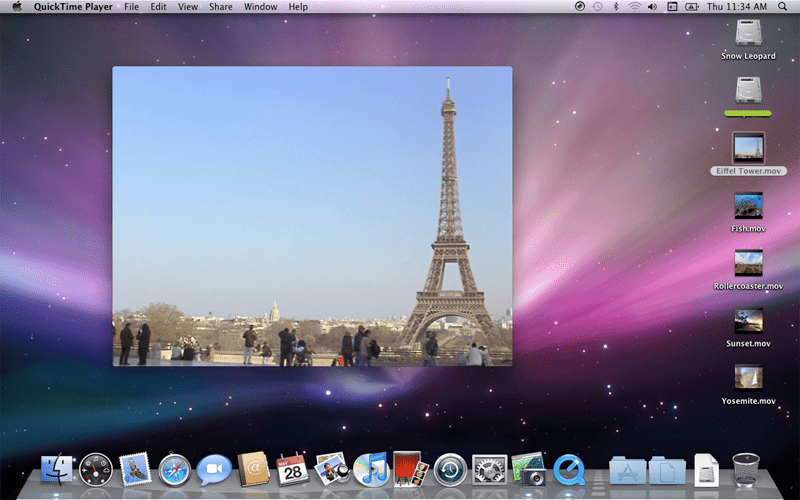
Task: Open the Share menu
Action: 220,7
